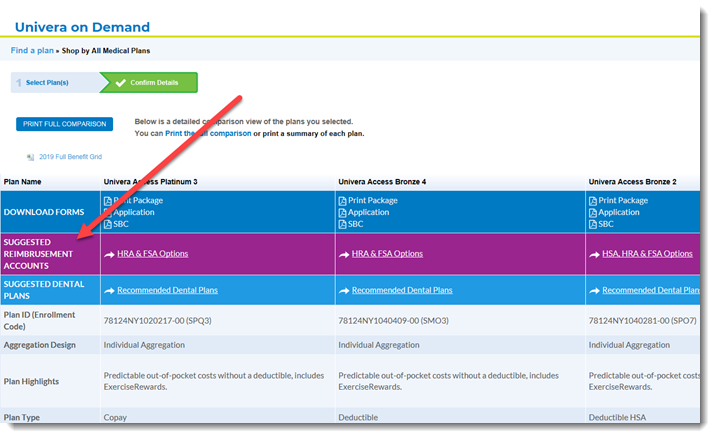Open 2019 Full Benefit Grid link
The height and width of the screenshot is (439, 715).
pos(70,157)
